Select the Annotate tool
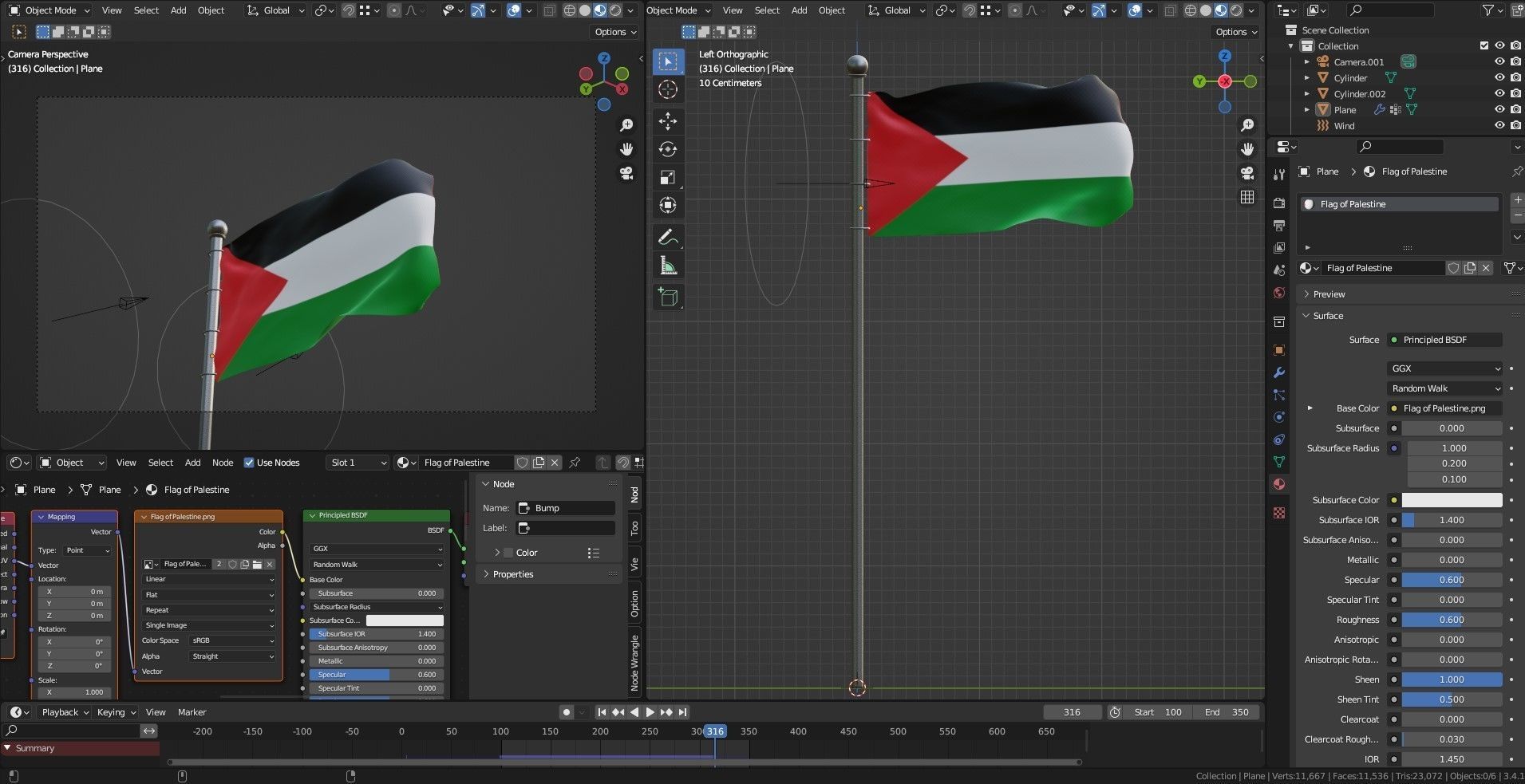This screenshot has width=1525, height=784. click(x=668, y=236)
